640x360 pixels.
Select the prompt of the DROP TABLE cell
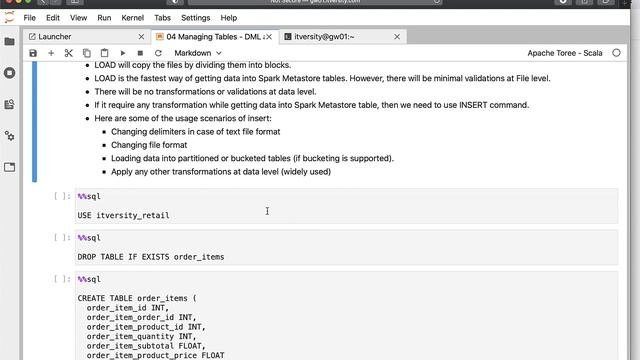62,238
